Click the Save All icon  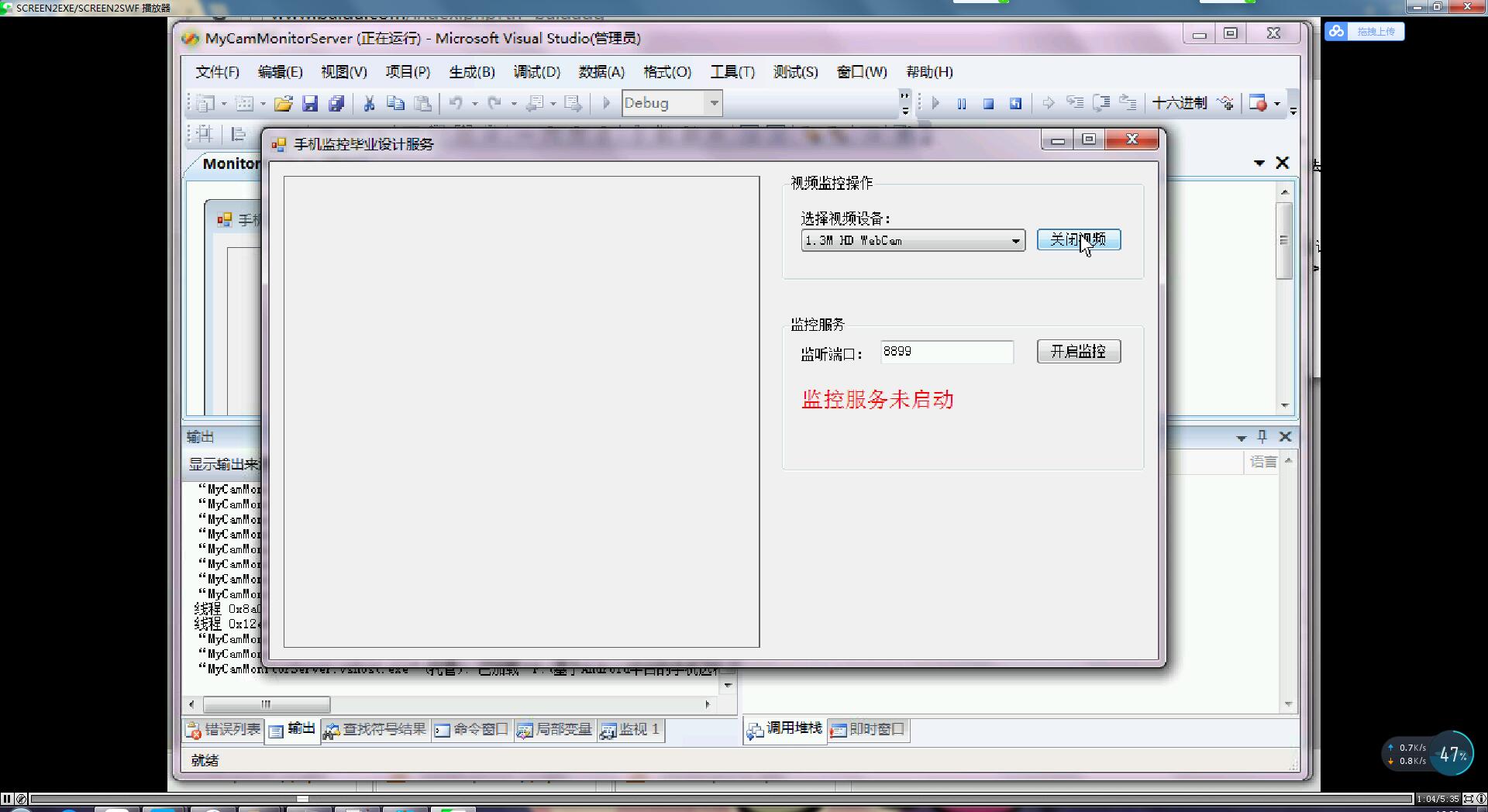point(336,103)
